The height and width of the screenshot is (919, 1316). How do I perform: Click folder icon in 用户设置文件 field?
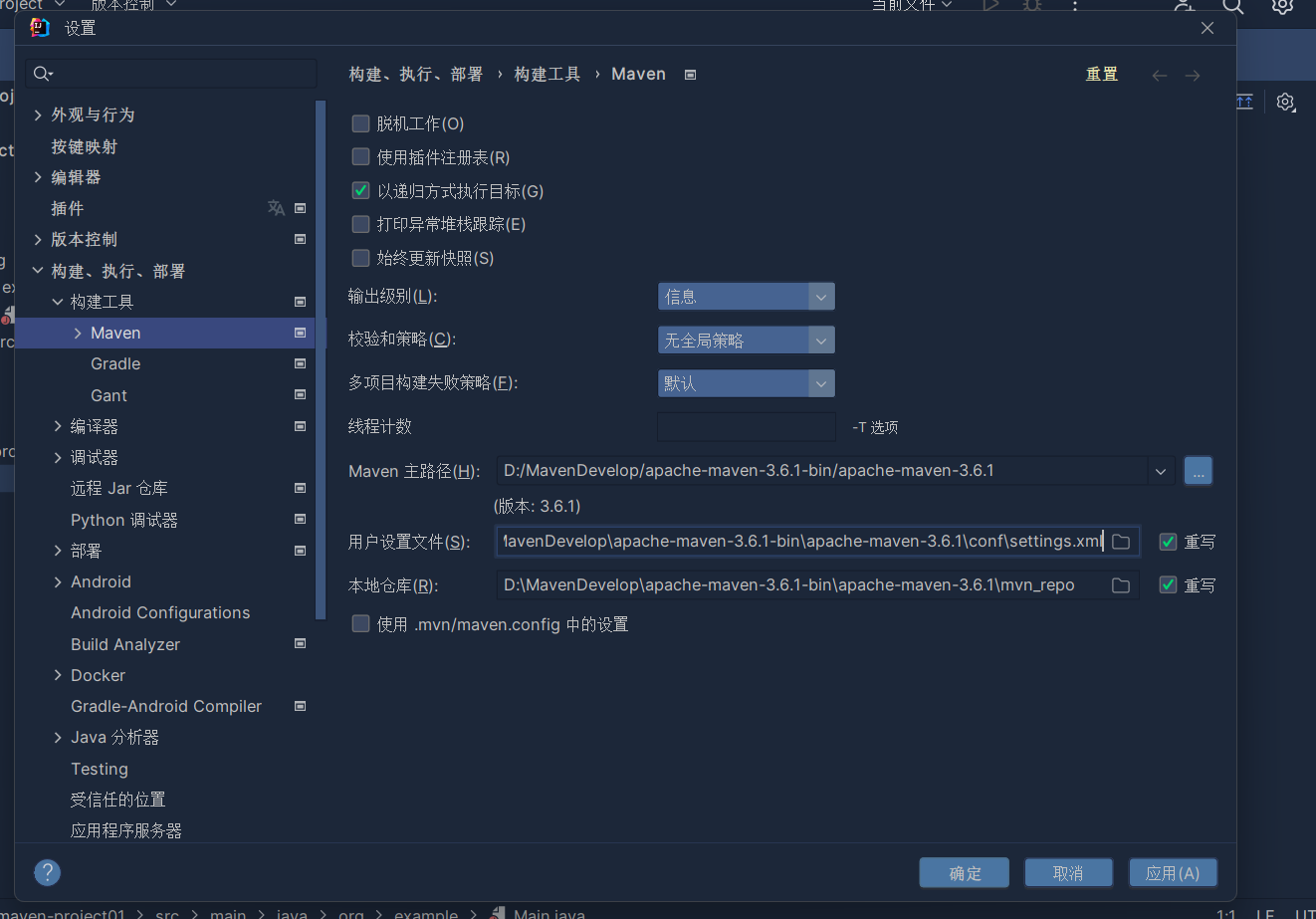(x=1121, y=542)
